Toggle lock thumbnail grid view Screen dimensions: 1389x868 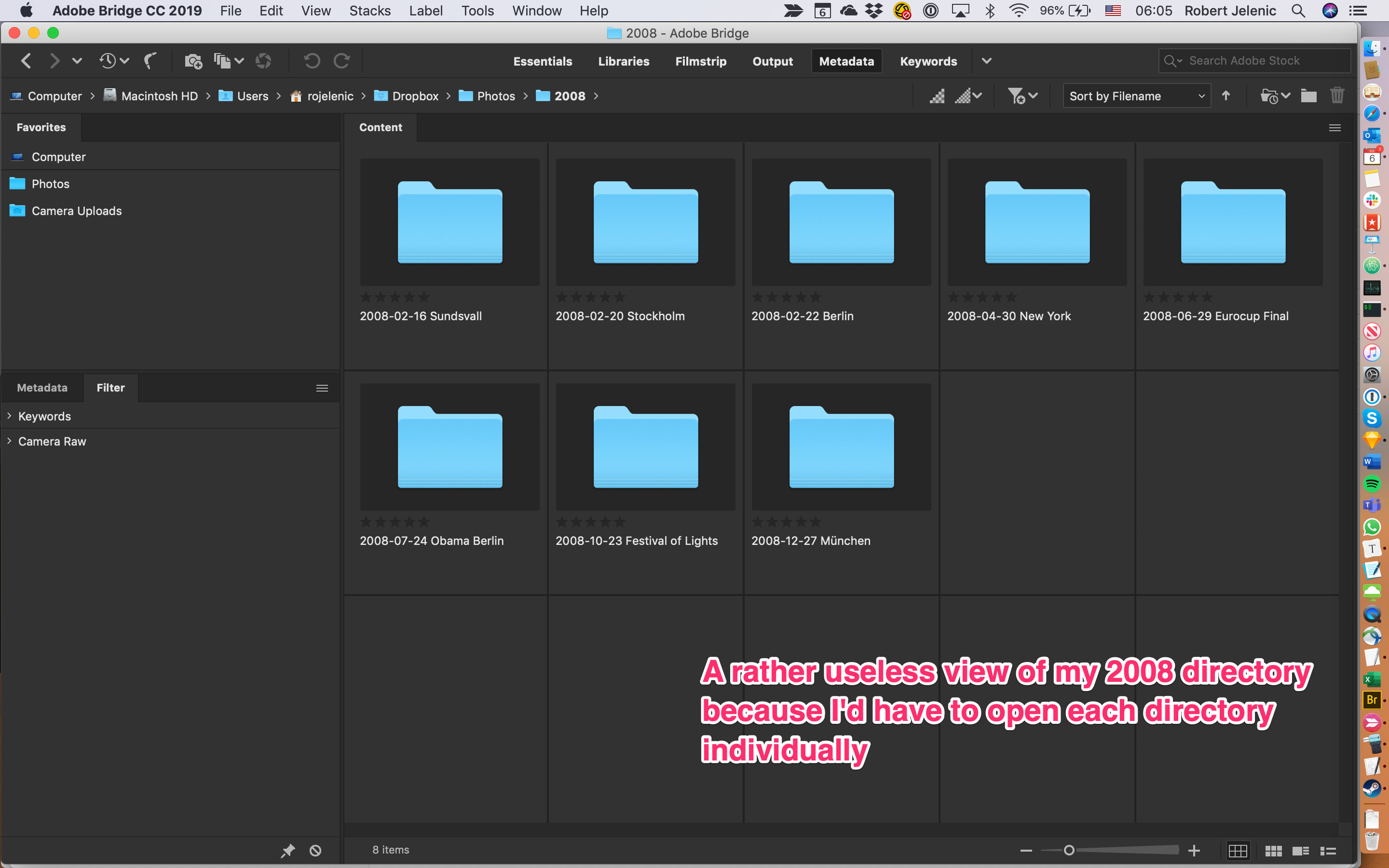(1238, 850)
